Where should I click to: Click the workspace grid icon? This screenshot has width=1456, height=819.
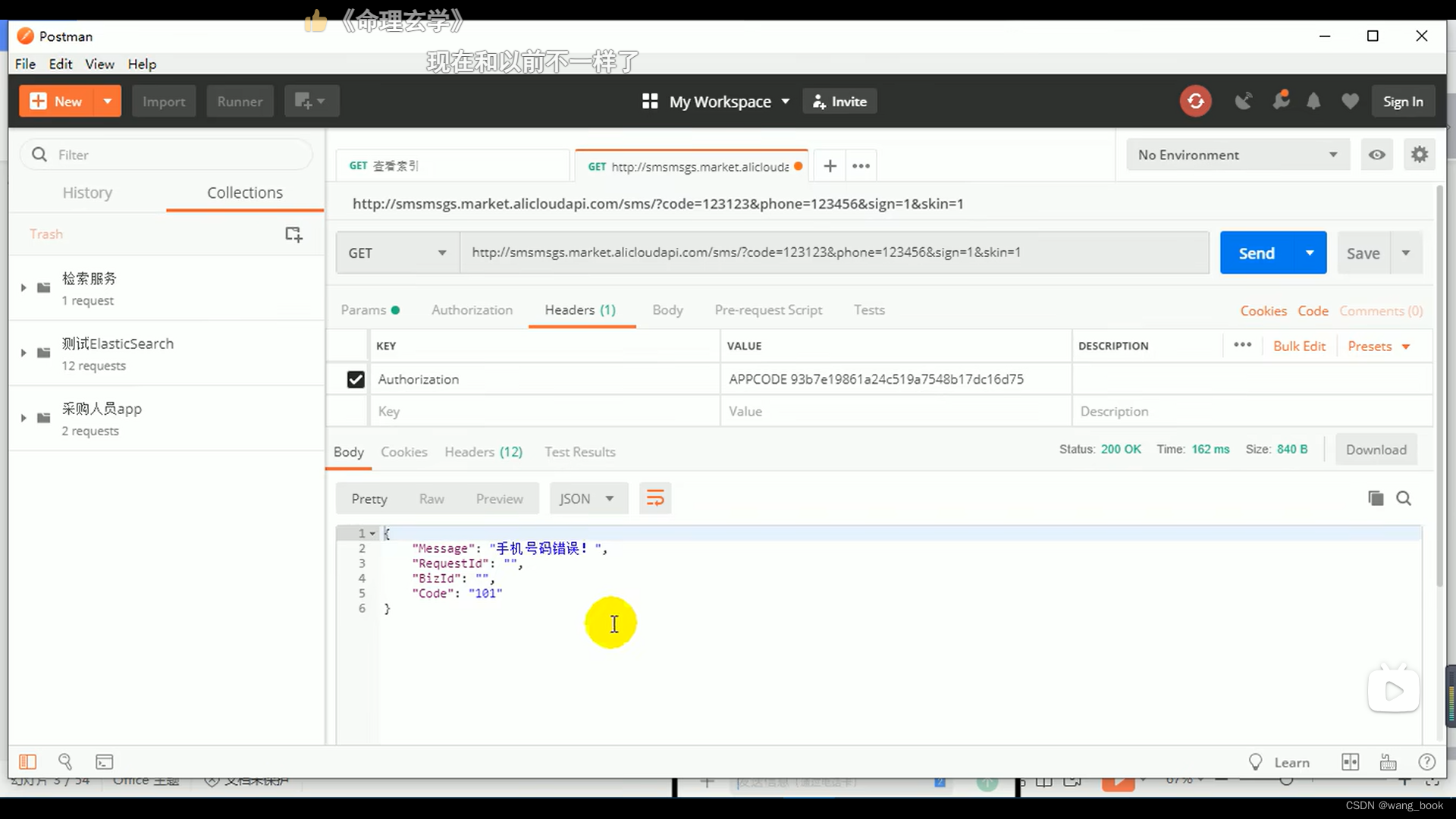click(650, 101)
